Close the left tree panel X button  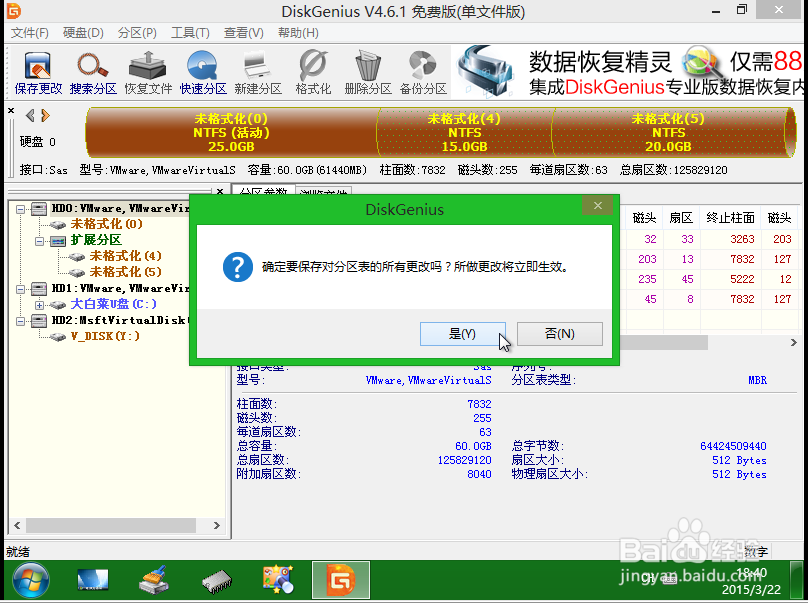220,191
